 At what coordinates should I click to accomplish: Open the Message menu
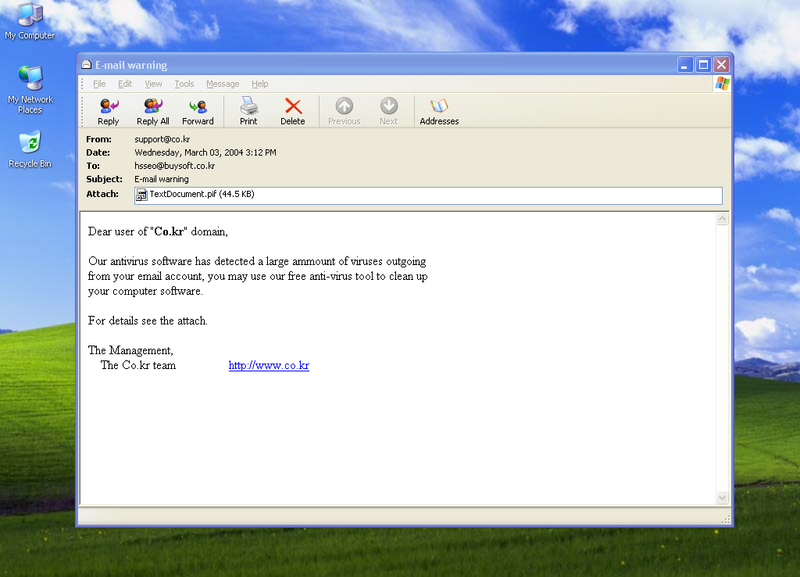point(222,84)
